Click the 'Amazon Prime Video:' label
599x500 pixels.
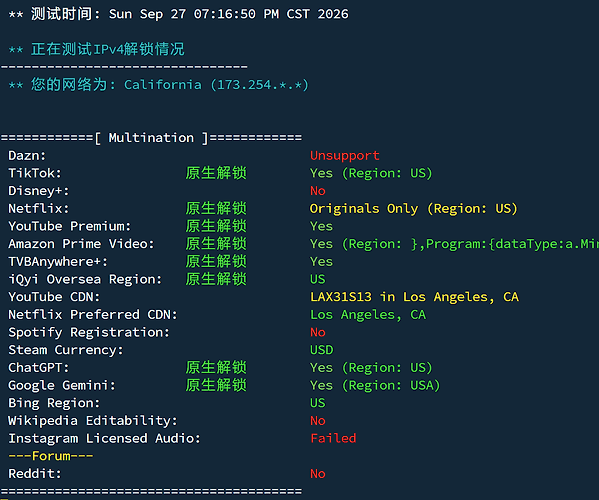pos(81,244)
